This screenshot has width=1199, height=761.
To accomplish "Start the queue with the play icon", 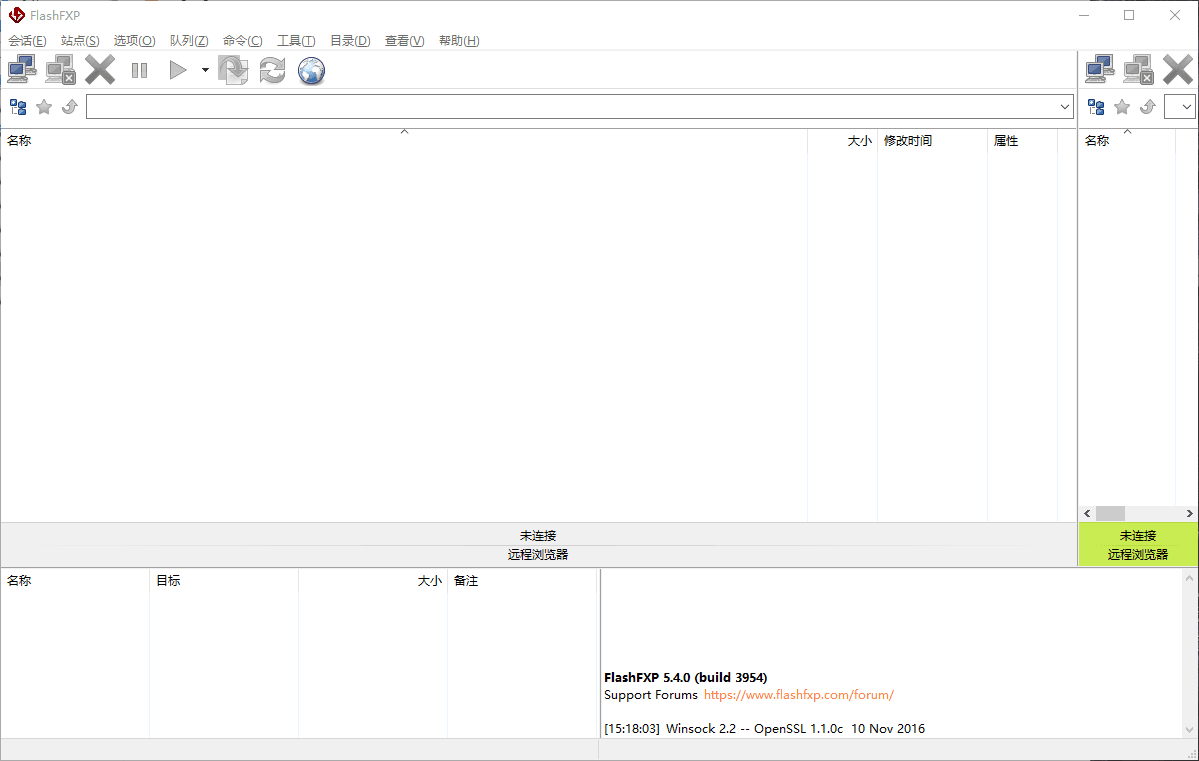I will coord(177,69).
